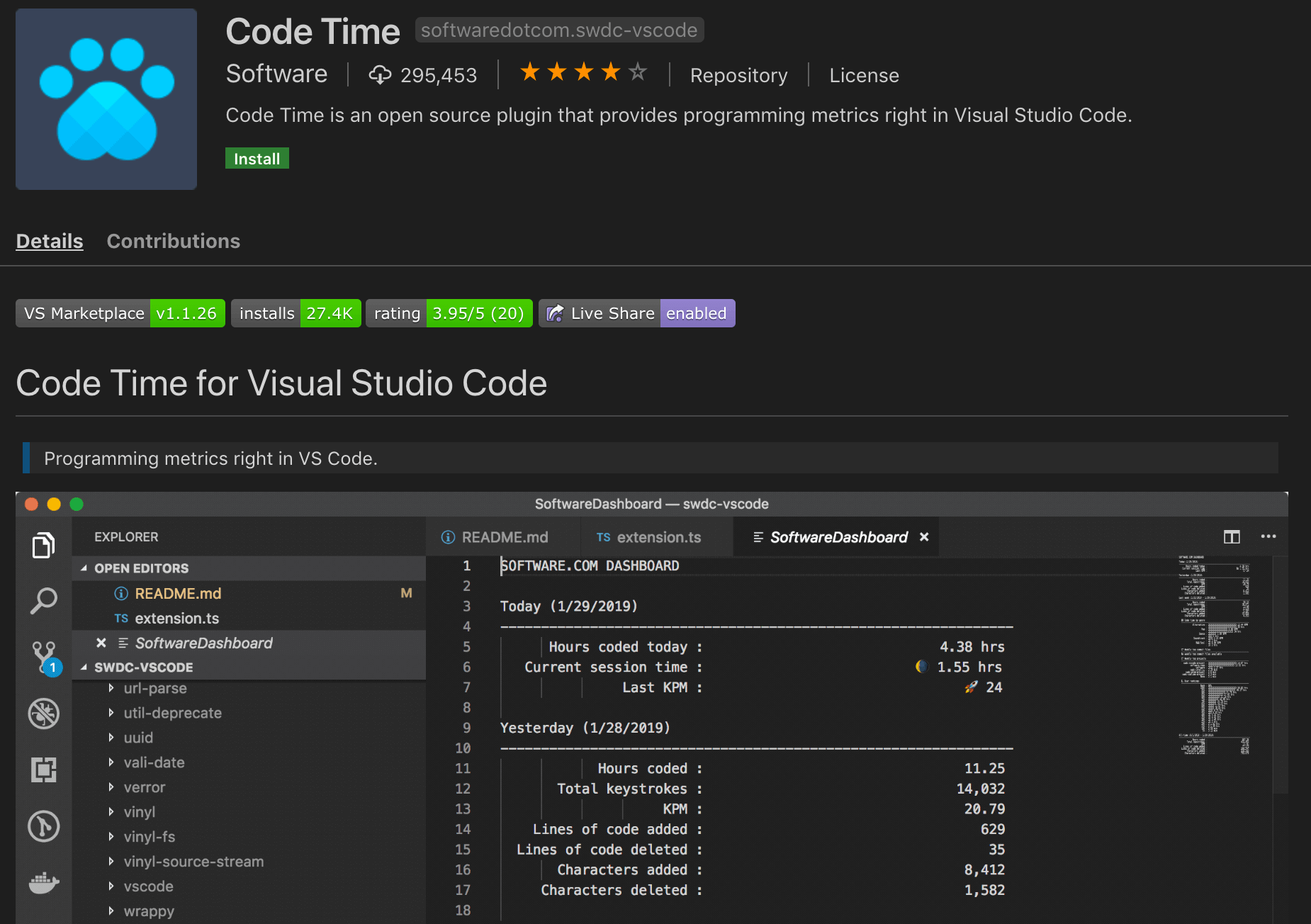
Task: Open the Debug no-bug icon in activity bar
Action: [43, 714]
